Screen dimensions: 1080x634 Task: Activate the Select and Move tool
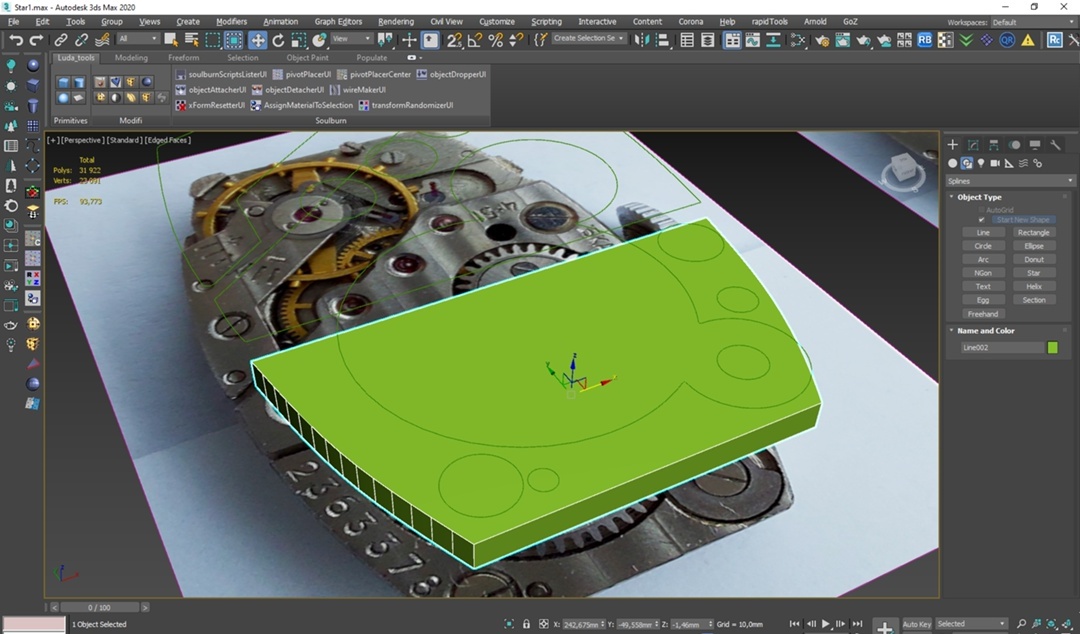pyautogui.click(x=258, y=40)
